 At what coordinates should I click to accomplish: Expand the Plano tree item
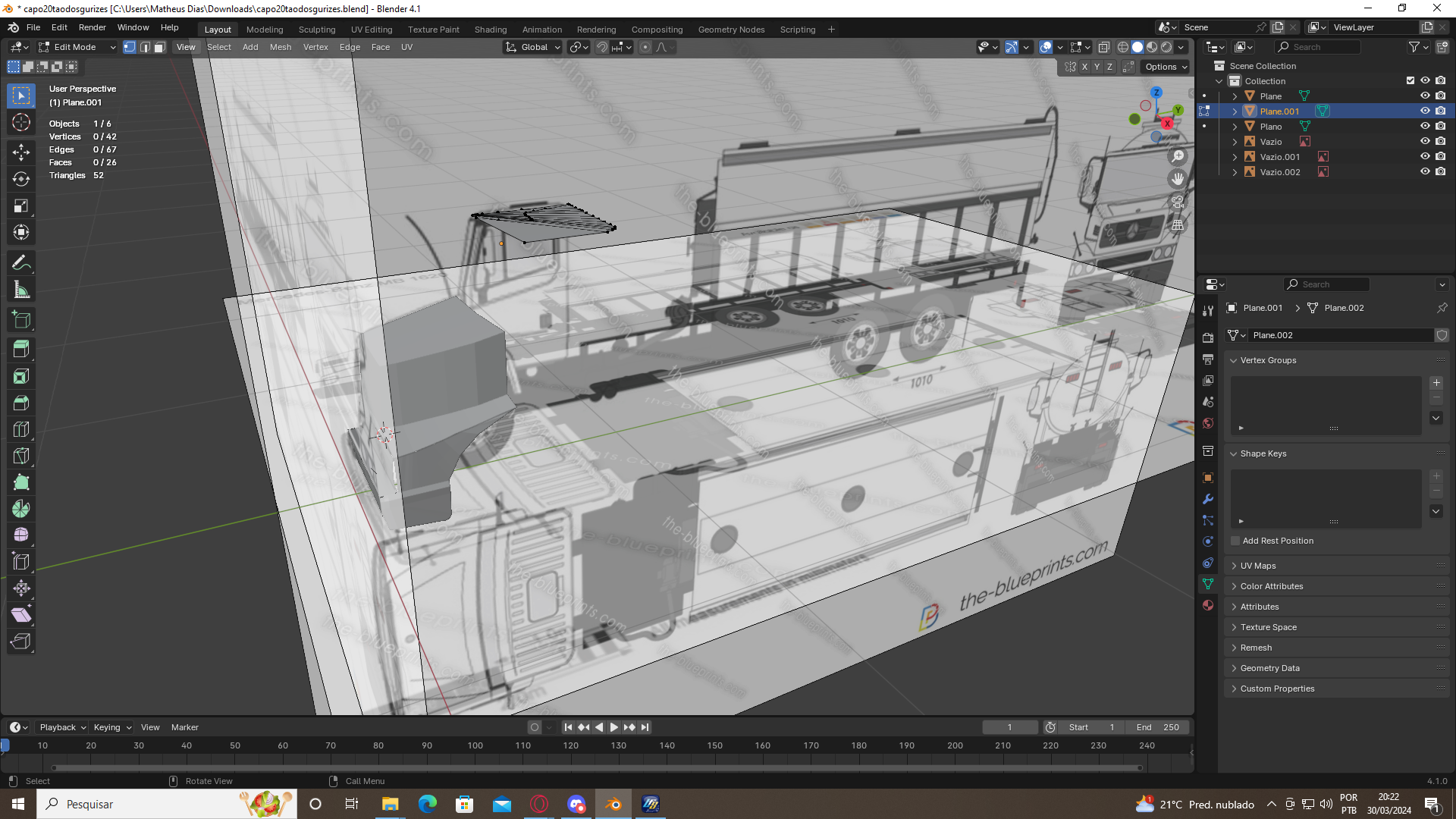(1235, 127)
